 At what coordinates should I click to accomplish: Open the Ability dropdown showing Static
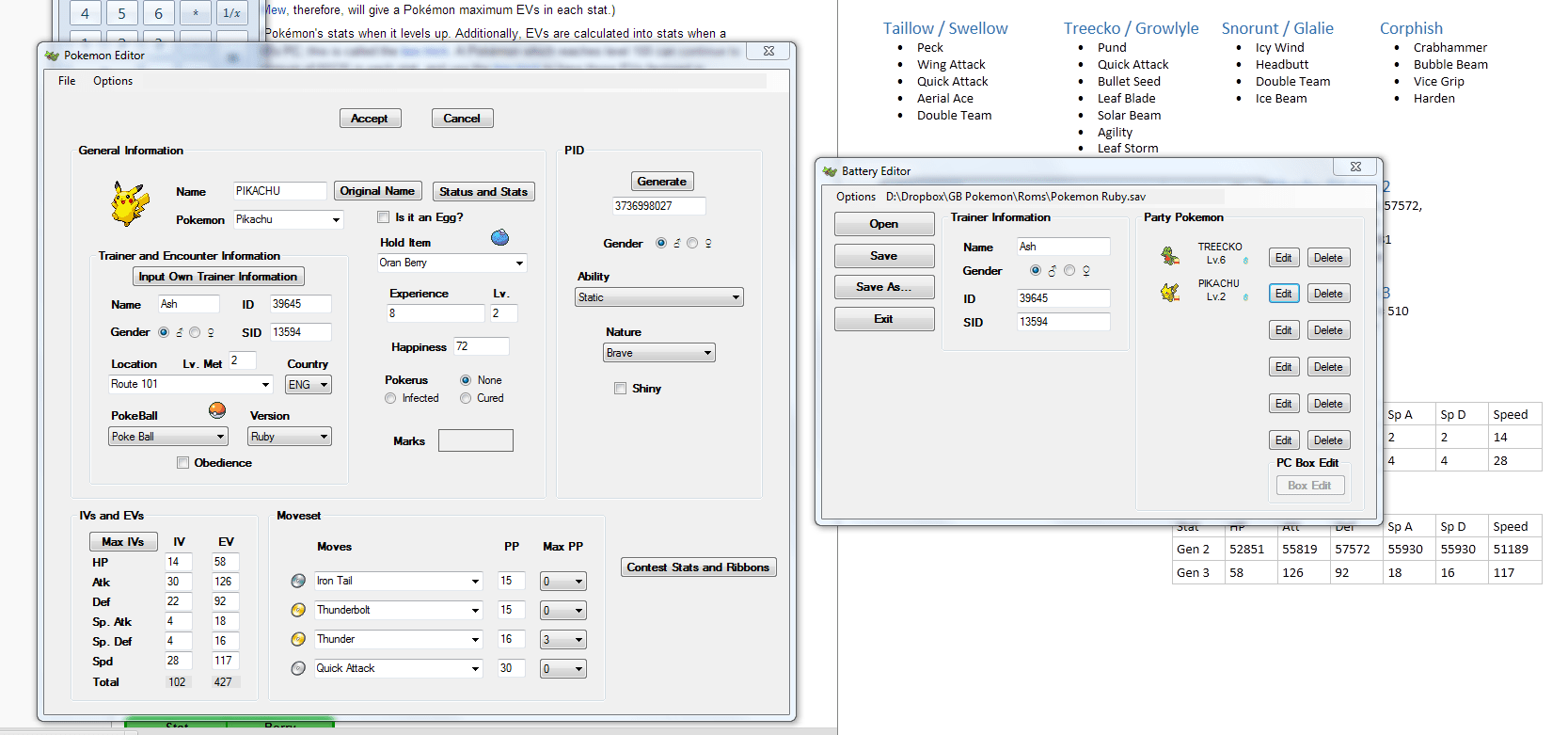click(x=659, y=297)
